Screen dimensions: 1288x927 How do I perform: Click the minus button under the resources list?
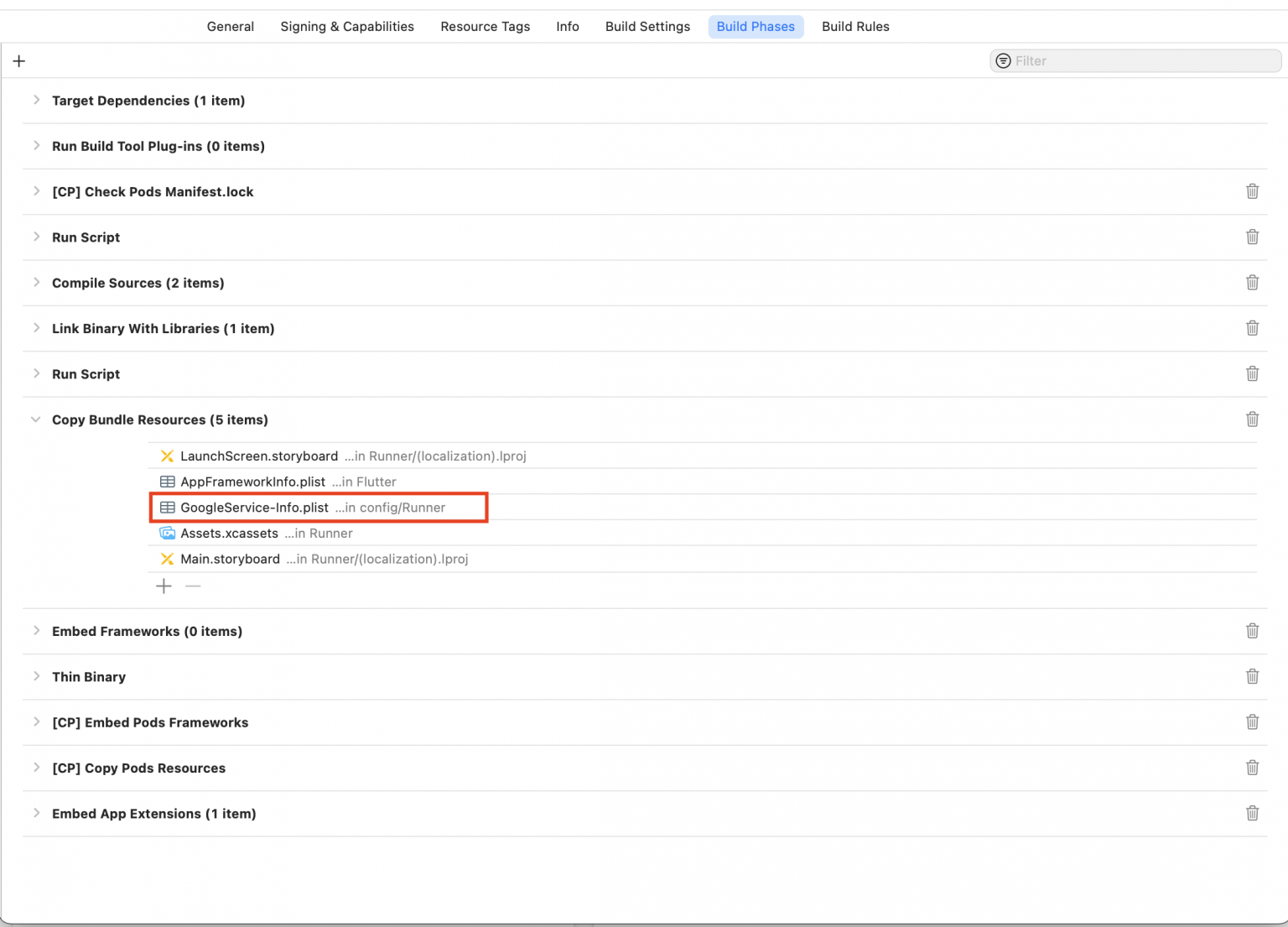[x=193, y=586]
